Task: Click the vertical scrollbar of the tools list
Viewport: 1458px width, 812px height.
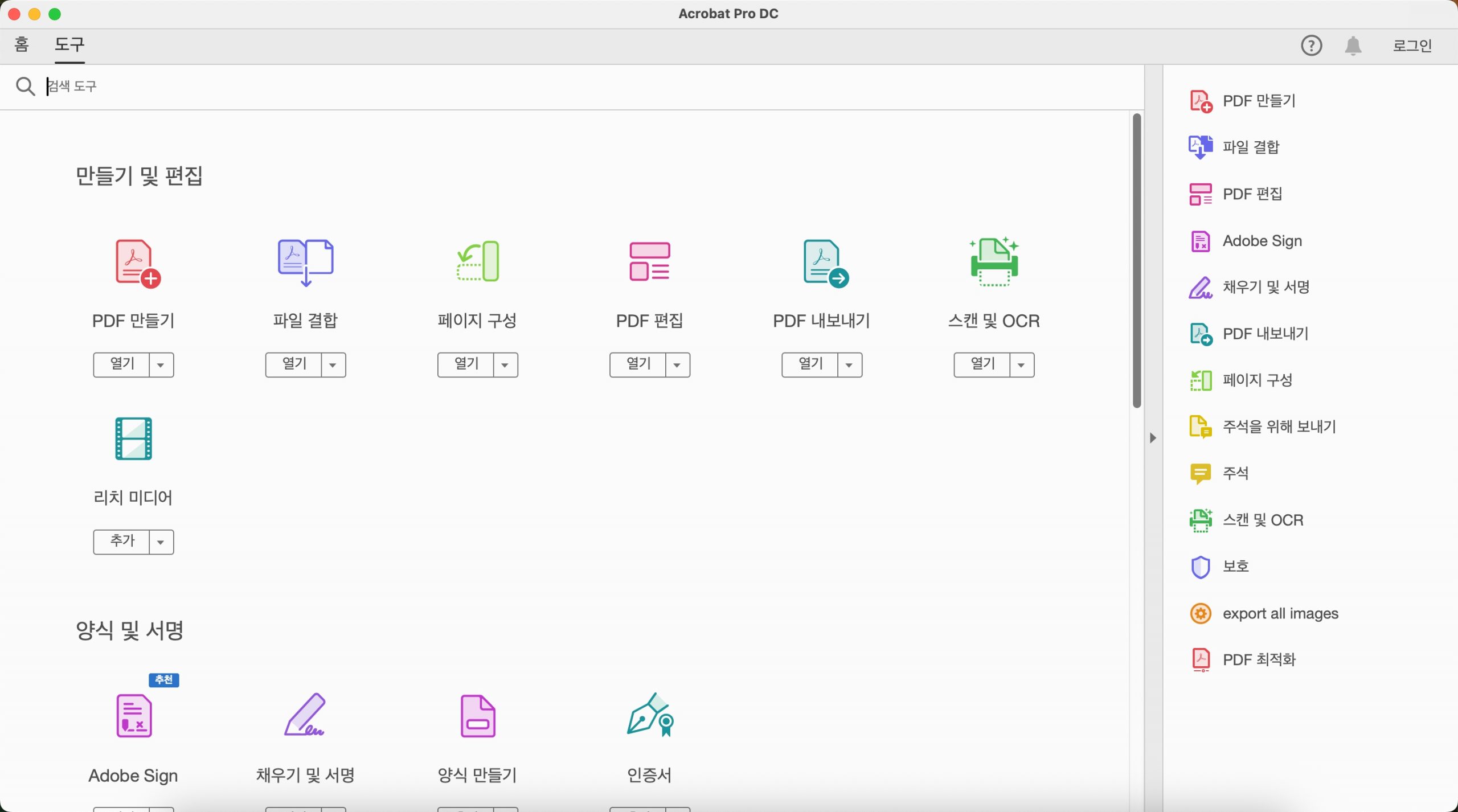Action: (x=1137, y=261)
